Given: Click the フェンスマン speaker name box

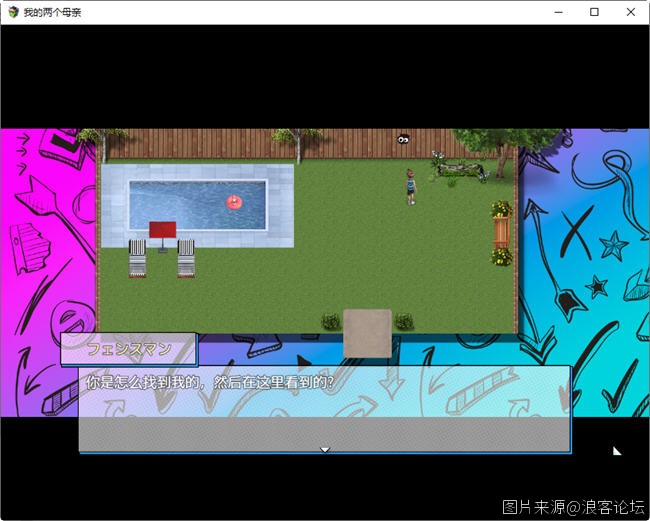Looking at the screenshot, I should tap(129, 349).
